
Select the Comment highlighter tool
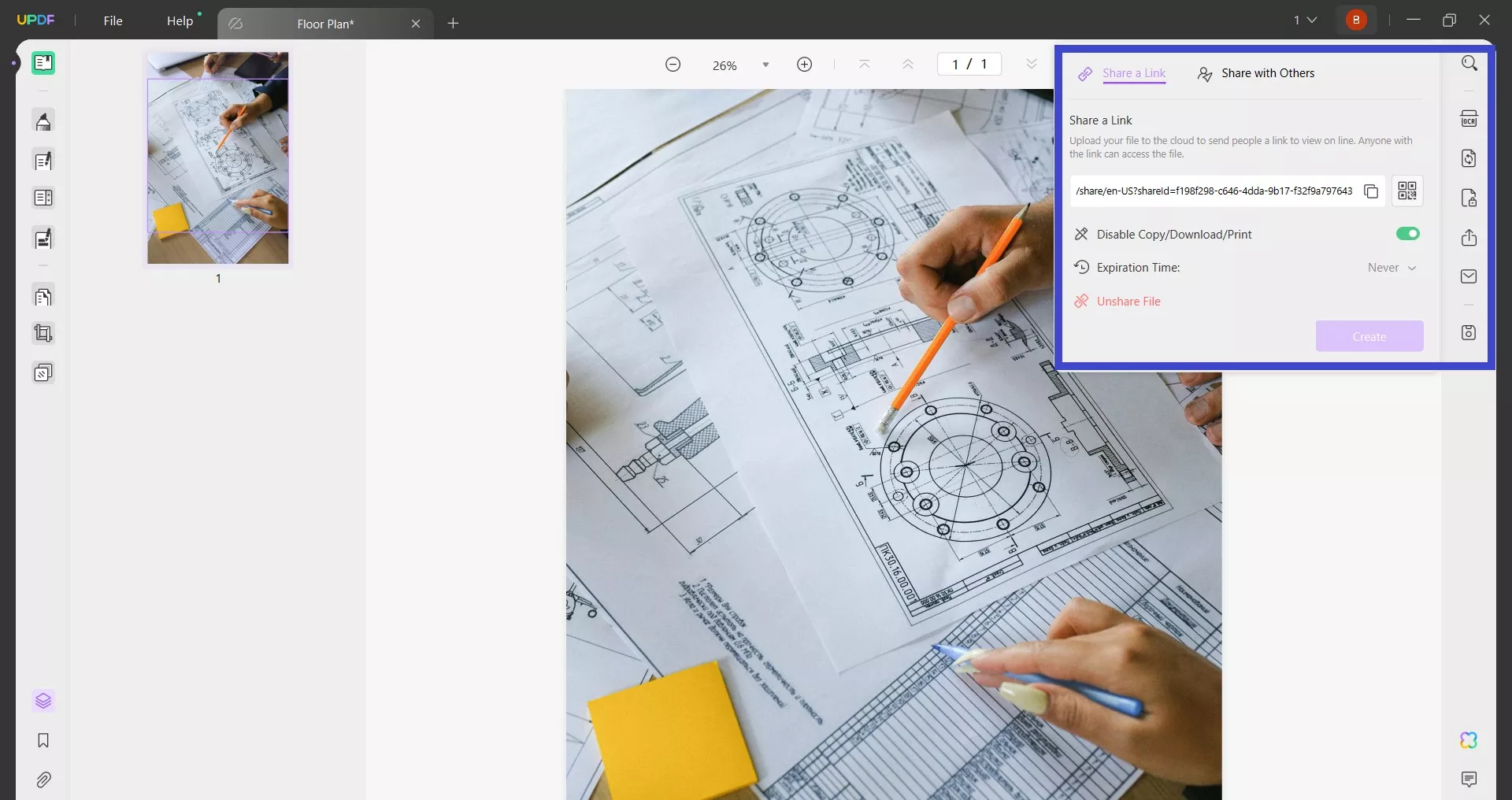(x=43, y=121)
